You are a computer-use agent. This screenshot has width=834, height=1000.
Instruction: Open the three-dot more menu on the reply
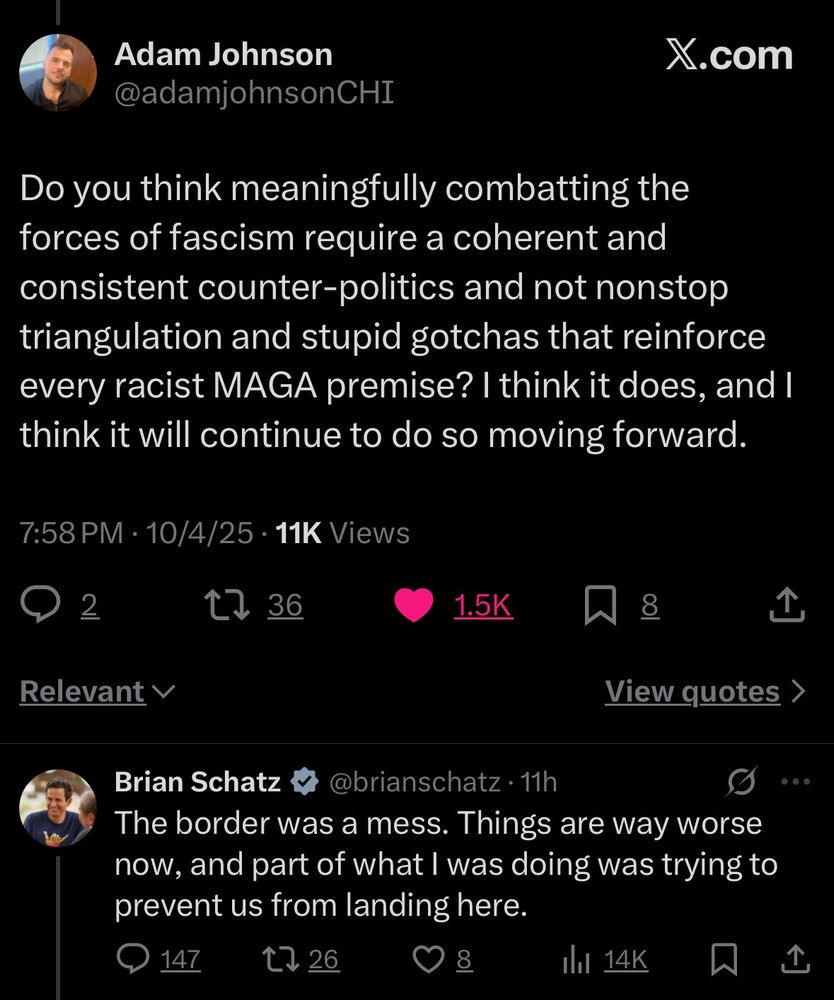click(x=796, y=782)
